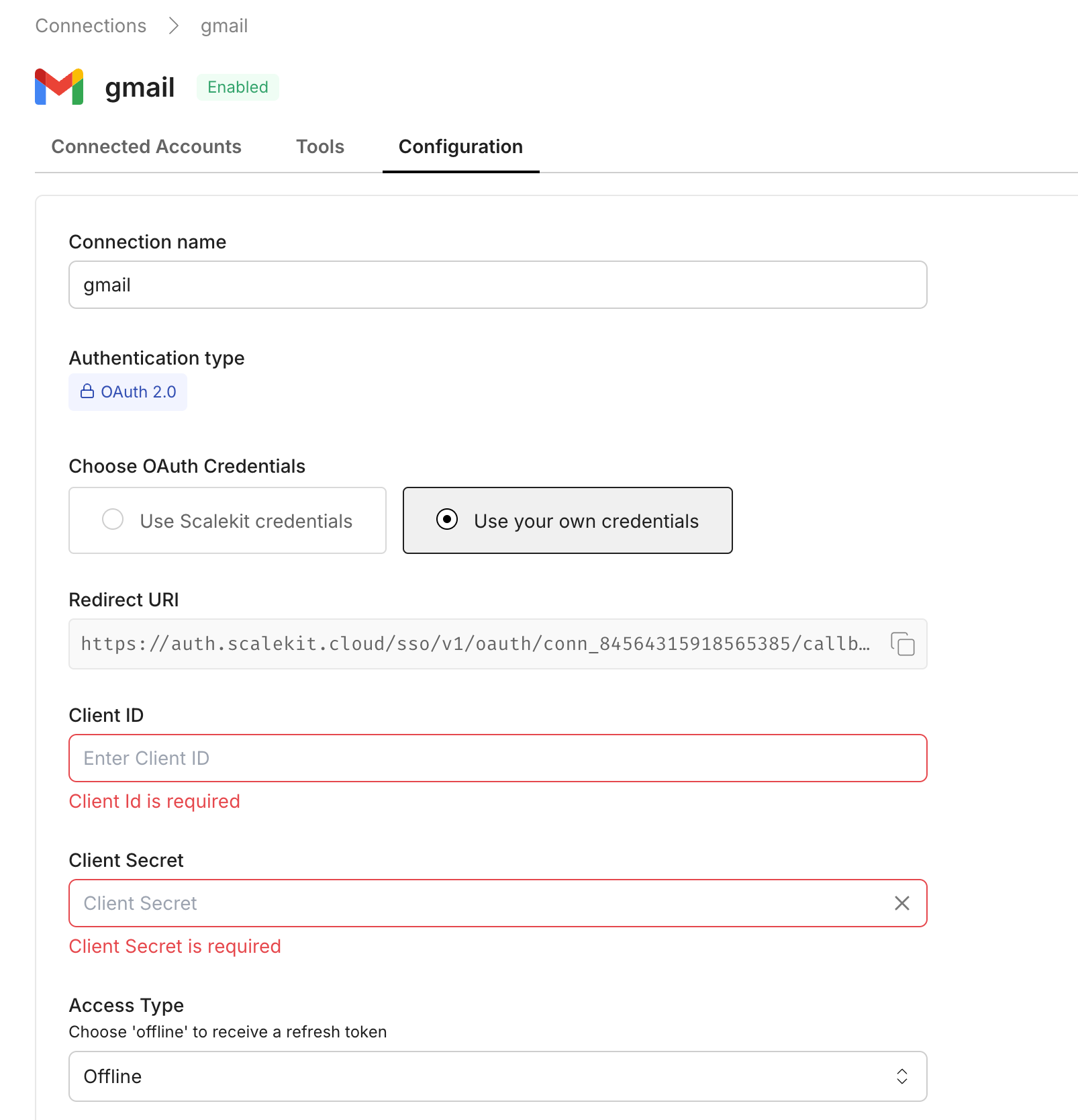Click the OAuth 2.0 authentication type badge
The image size is (1078, 1120).
[128, 391]
